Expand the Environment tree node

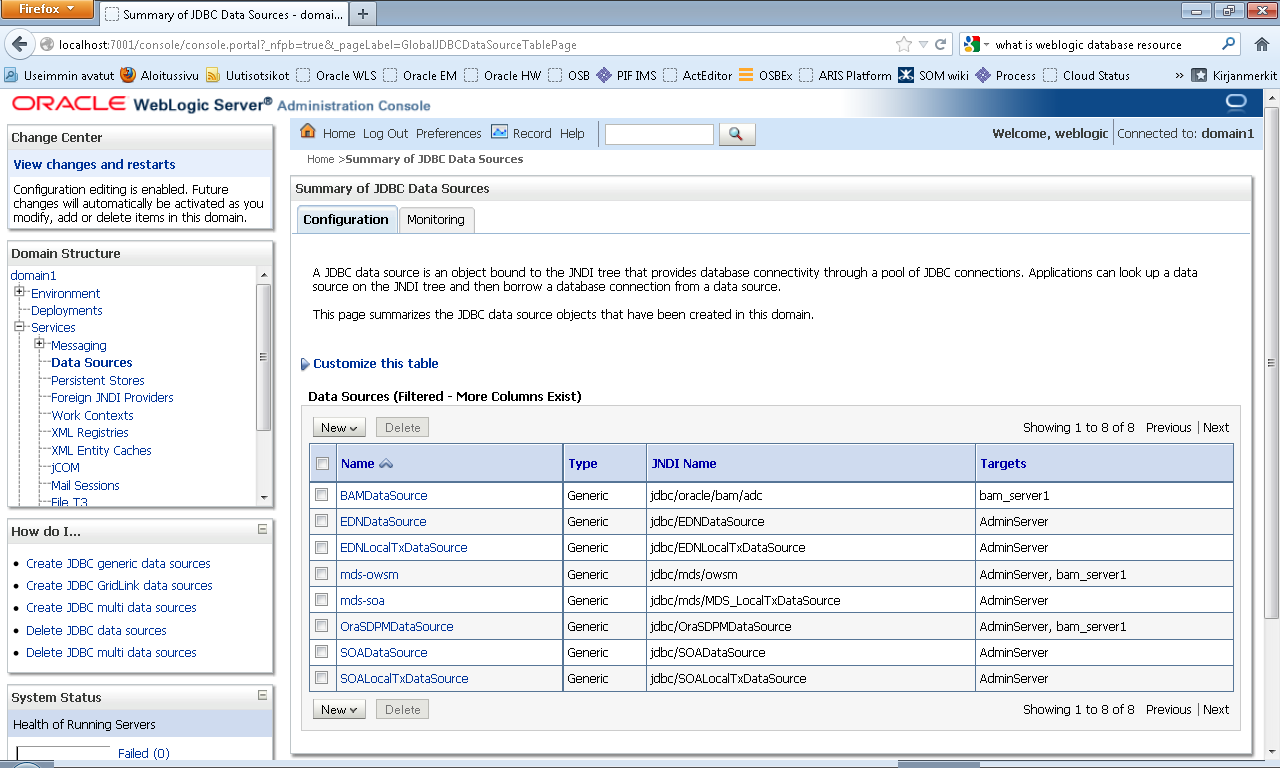[20, 293]
